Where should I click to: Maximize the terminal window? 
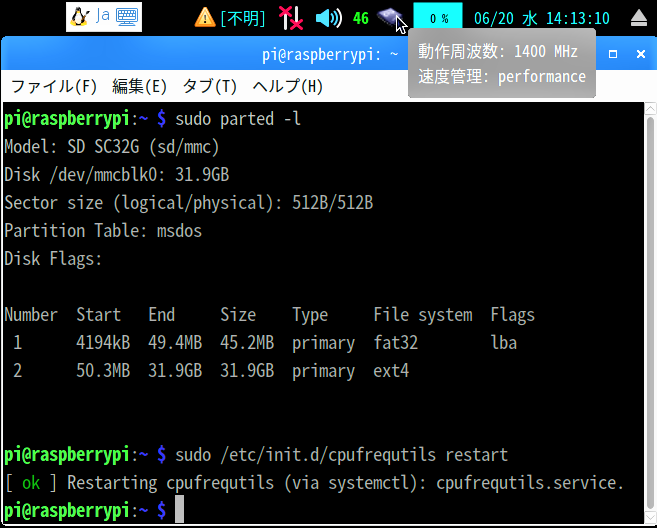tap(613, 54)
